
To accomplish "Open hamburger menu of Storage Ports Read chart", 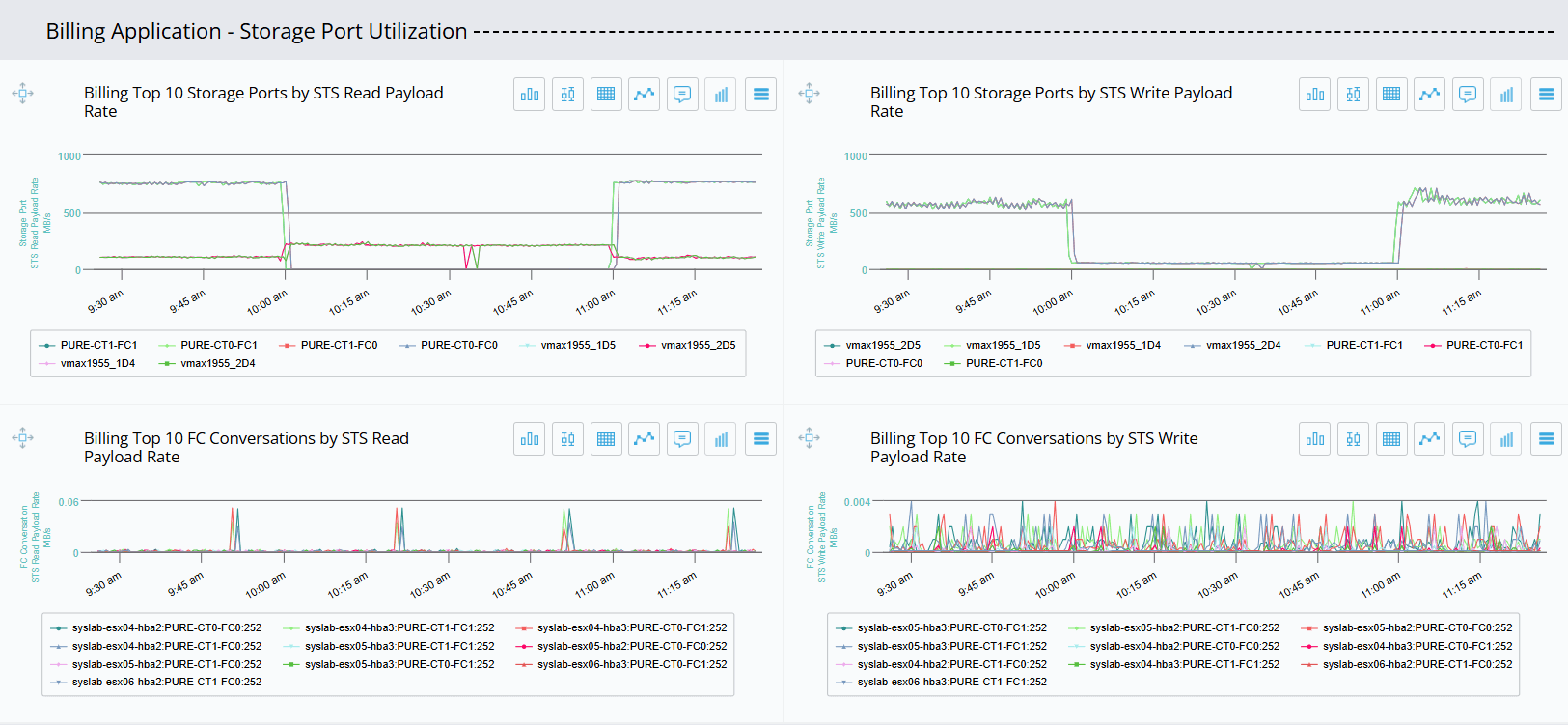I will (x=761, y=94).
